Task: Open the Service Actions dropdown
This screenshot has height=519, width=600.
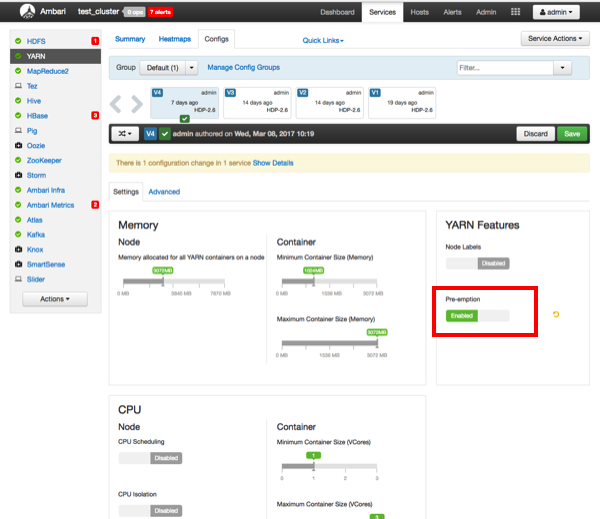Action: 554,39
